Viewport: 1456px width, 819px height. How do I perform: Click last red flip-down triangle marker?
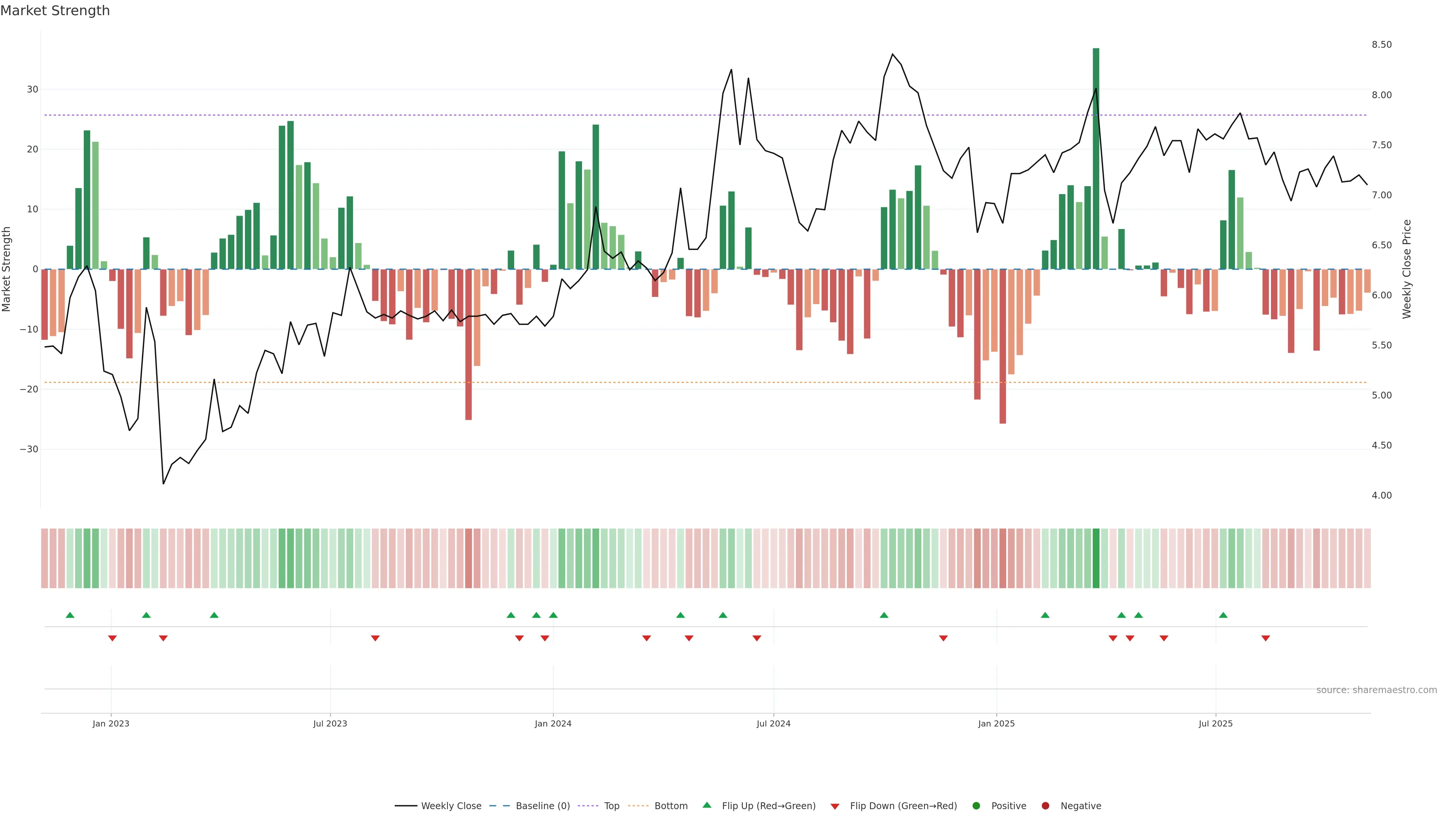click(1266, 638)
